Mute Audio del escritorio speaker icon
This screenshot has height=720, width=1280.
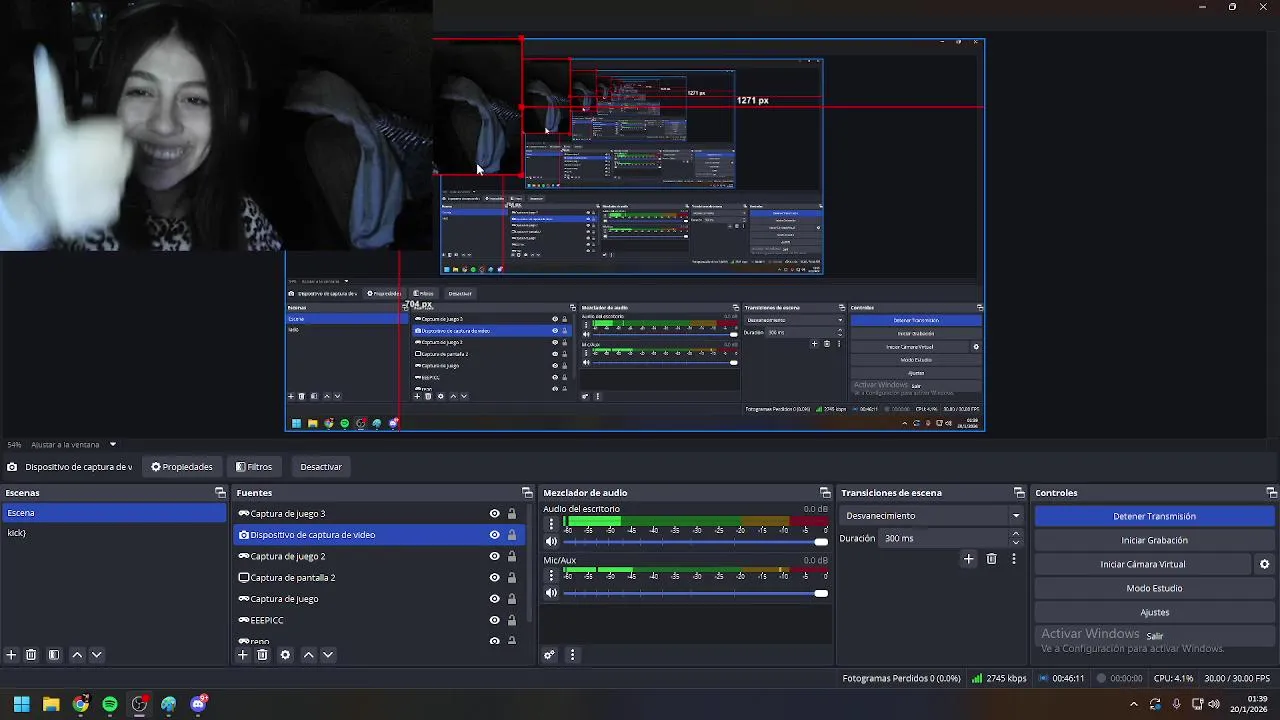click(551, 541)
